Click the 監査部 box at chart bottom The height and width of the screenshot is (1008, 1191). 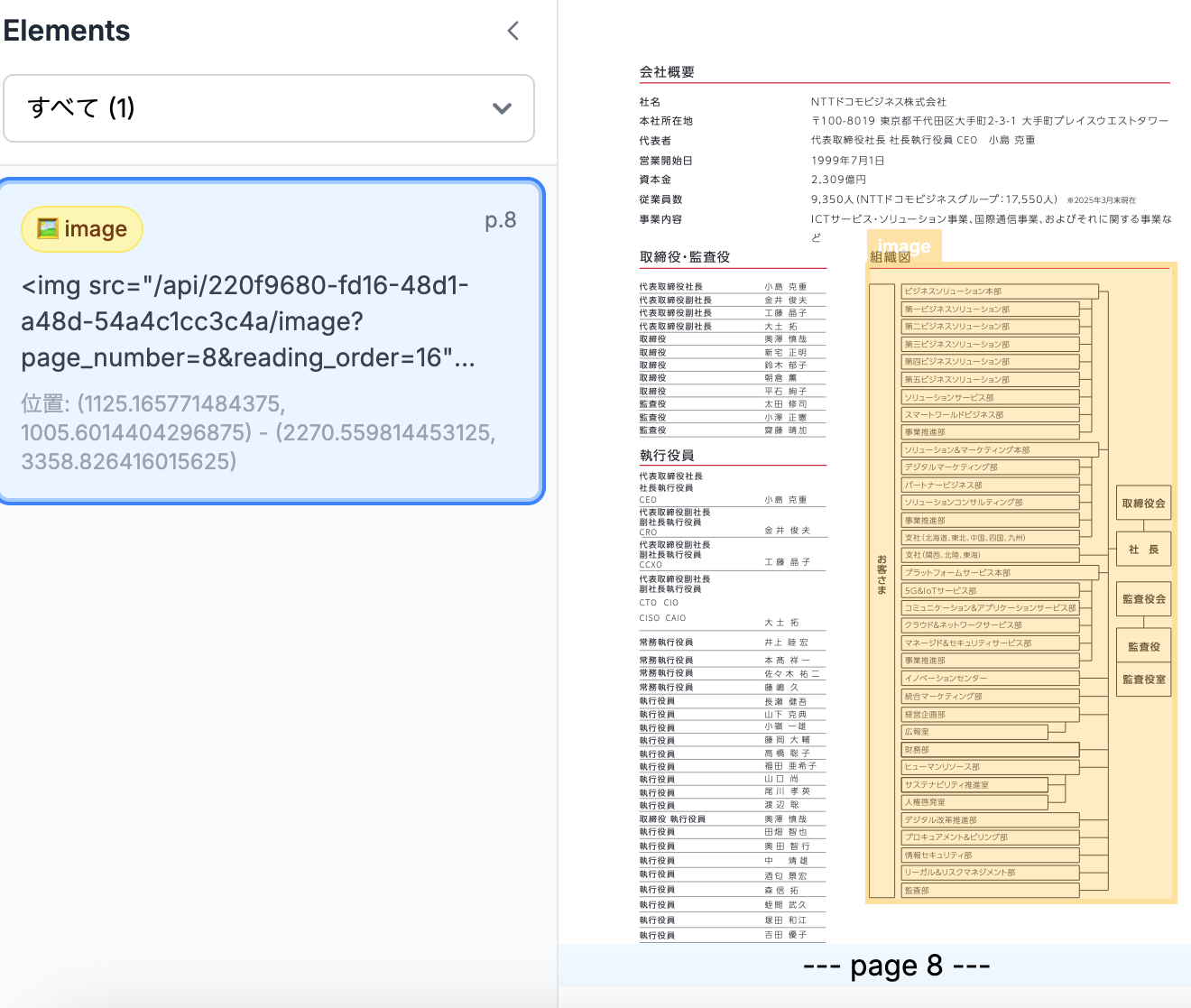tap(990, 891)
